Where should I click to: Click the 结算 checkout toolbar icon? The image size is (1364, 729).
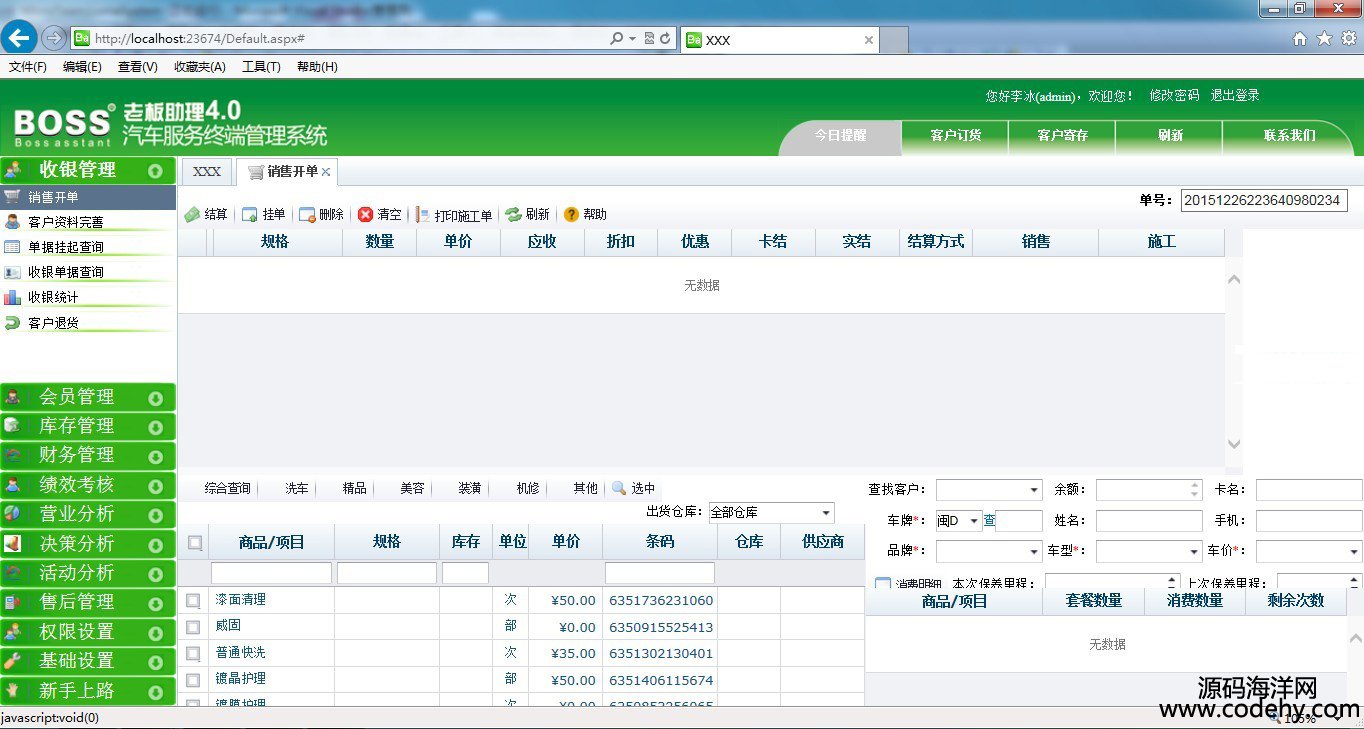[x=192, y=214]
